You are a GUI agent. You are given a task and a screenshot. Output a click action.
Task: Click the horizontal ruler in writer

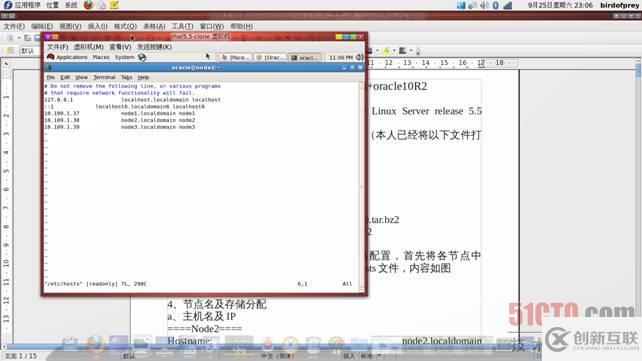pyautogui.click(x=442, y=63)
